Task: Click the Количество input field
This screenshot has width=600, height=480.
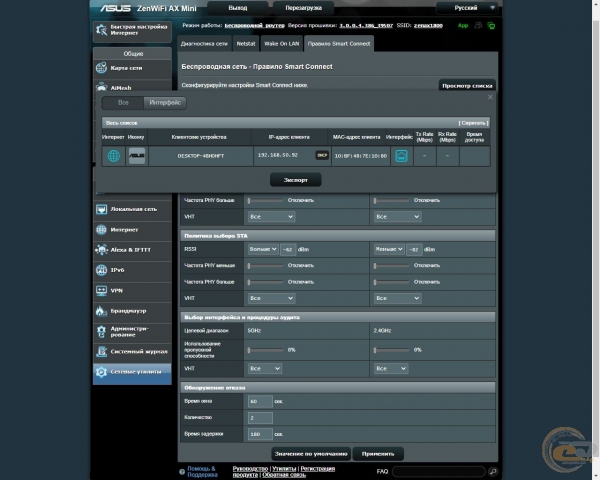Action: click(260, 418)
